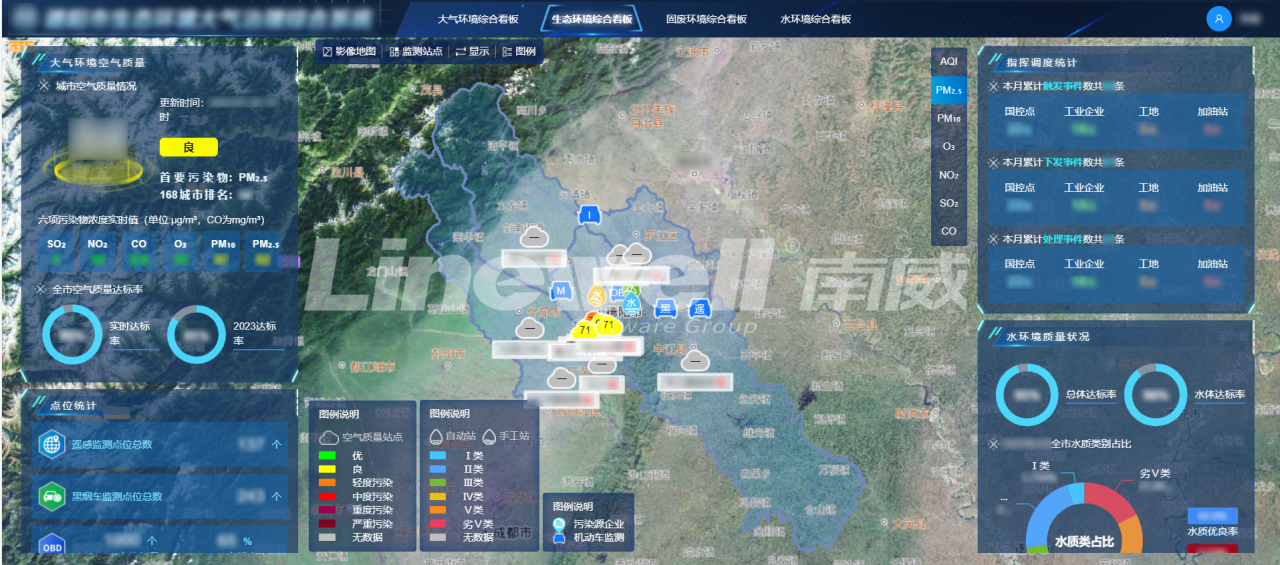1280x565 pixels.
Task: Toggle the 图例 legend visibility
Action: point(519,51)
